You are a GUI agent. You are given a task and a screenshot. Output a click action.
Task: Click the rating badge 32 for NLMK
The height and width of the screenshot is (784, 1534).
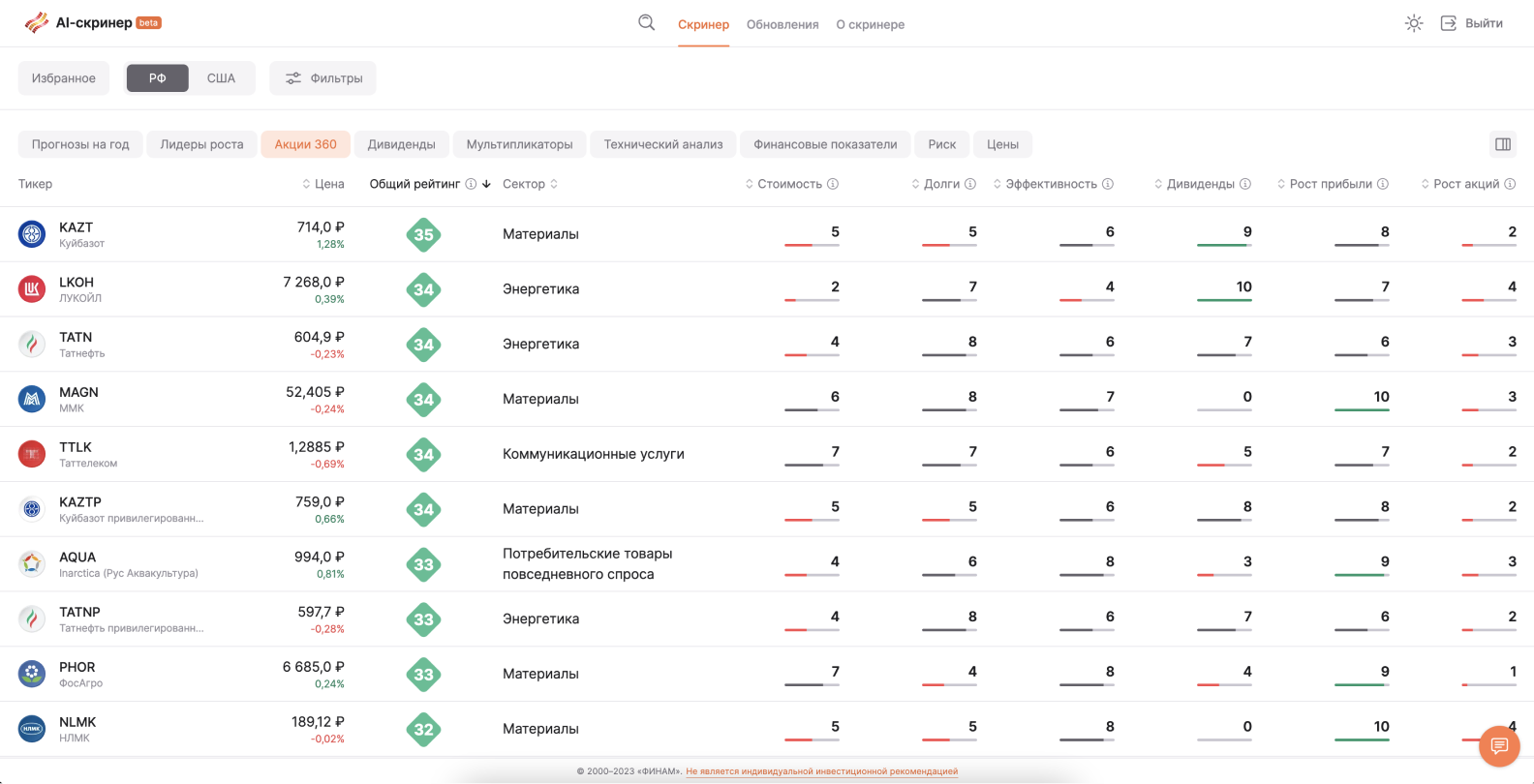coord(423,730)
